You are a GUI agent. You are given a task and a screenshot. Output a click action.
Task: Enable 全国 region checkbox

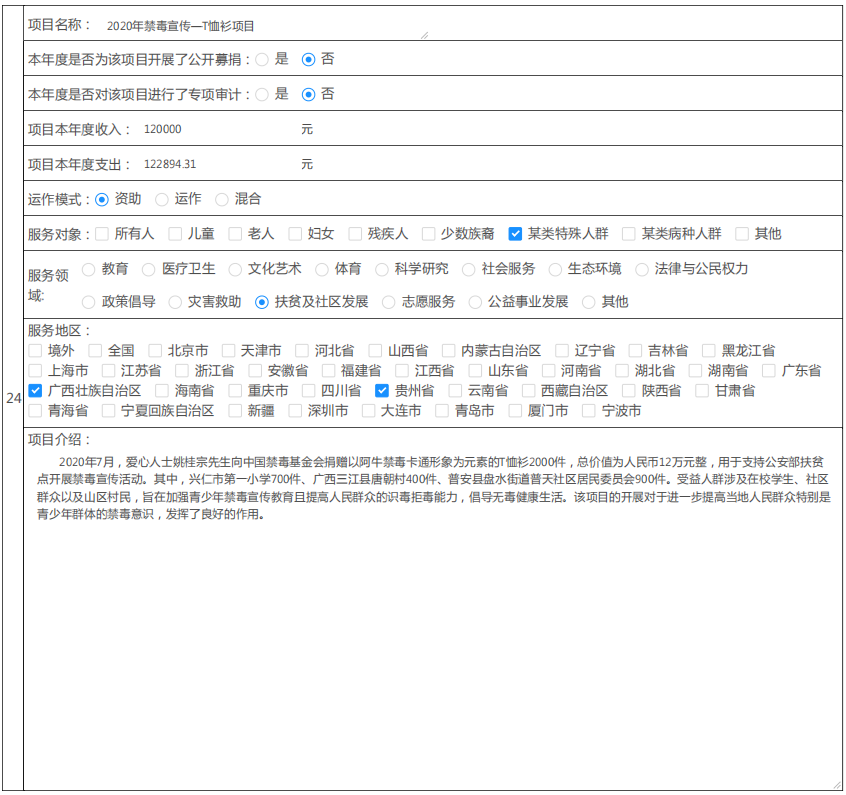pos(95,351)
